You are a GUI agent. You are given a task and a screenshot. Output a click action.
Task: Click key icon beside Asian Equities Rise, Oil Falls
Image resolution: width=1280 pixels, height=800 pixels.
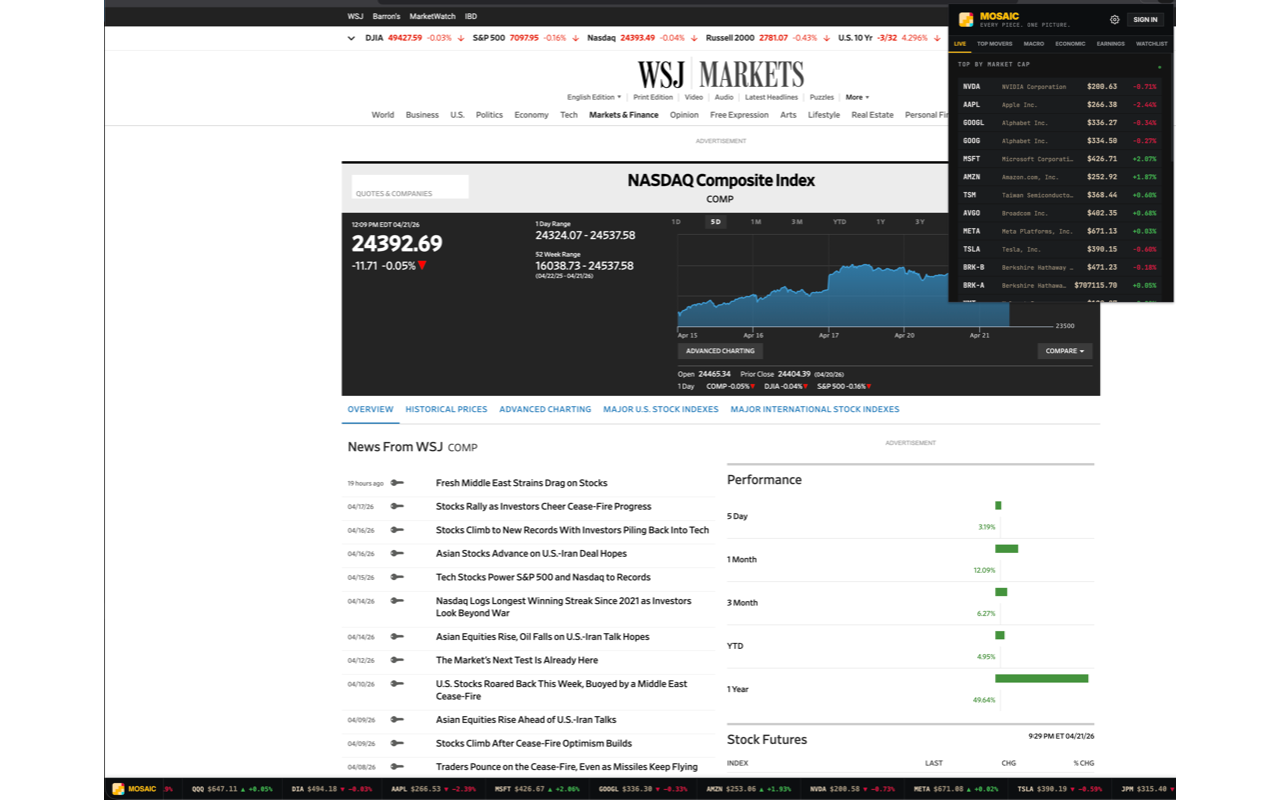[x=397, y=636]
